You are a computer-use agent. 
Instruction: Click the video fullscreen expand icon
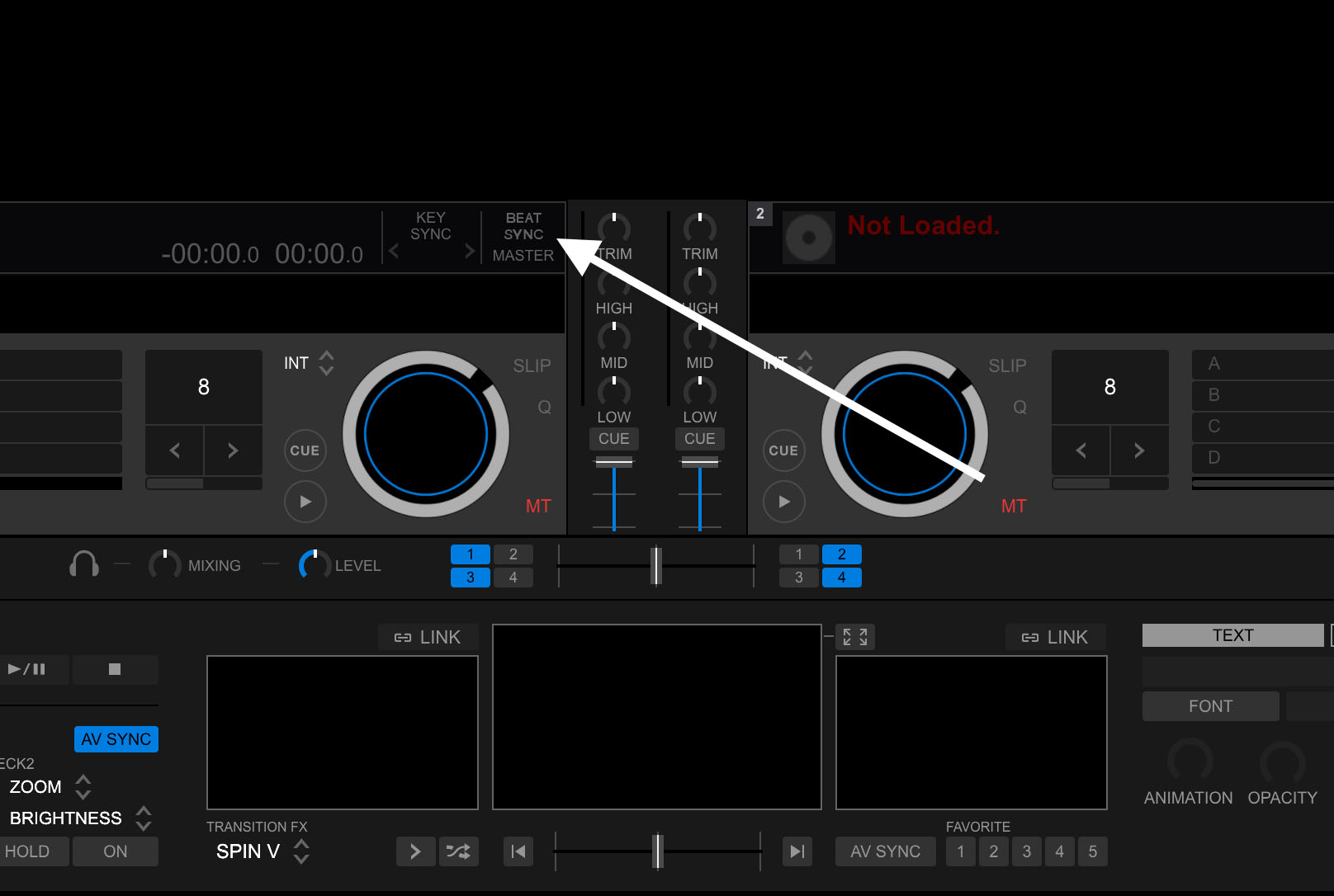coord(854,637)
